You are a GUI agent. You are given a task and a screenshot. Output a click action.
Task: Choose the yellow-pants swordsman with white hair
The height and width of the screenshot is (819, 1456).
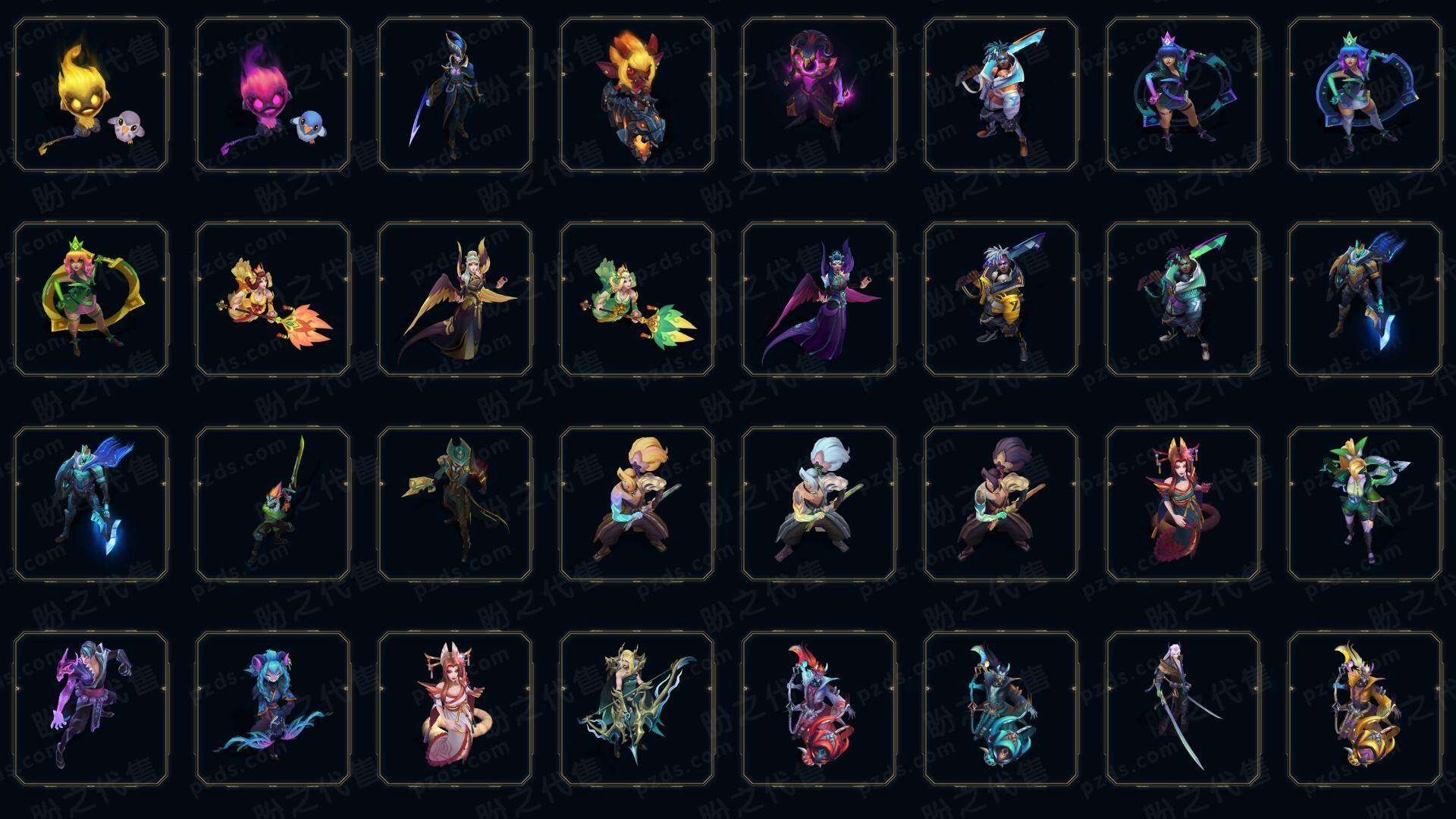click(x=1001, y=299)
